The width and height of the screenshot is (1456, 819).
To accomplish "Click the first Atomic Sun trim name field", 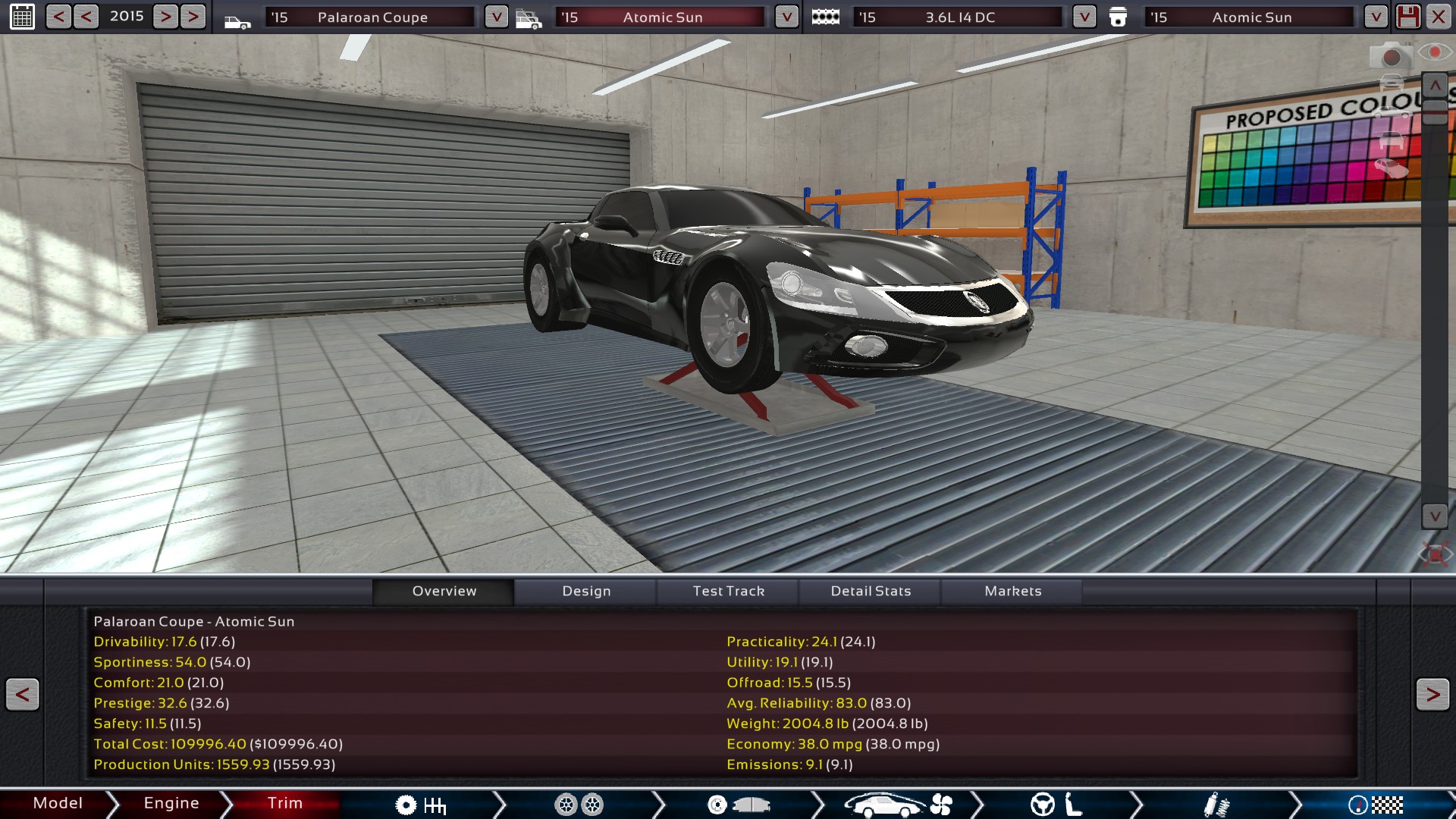I will (661, 17).
